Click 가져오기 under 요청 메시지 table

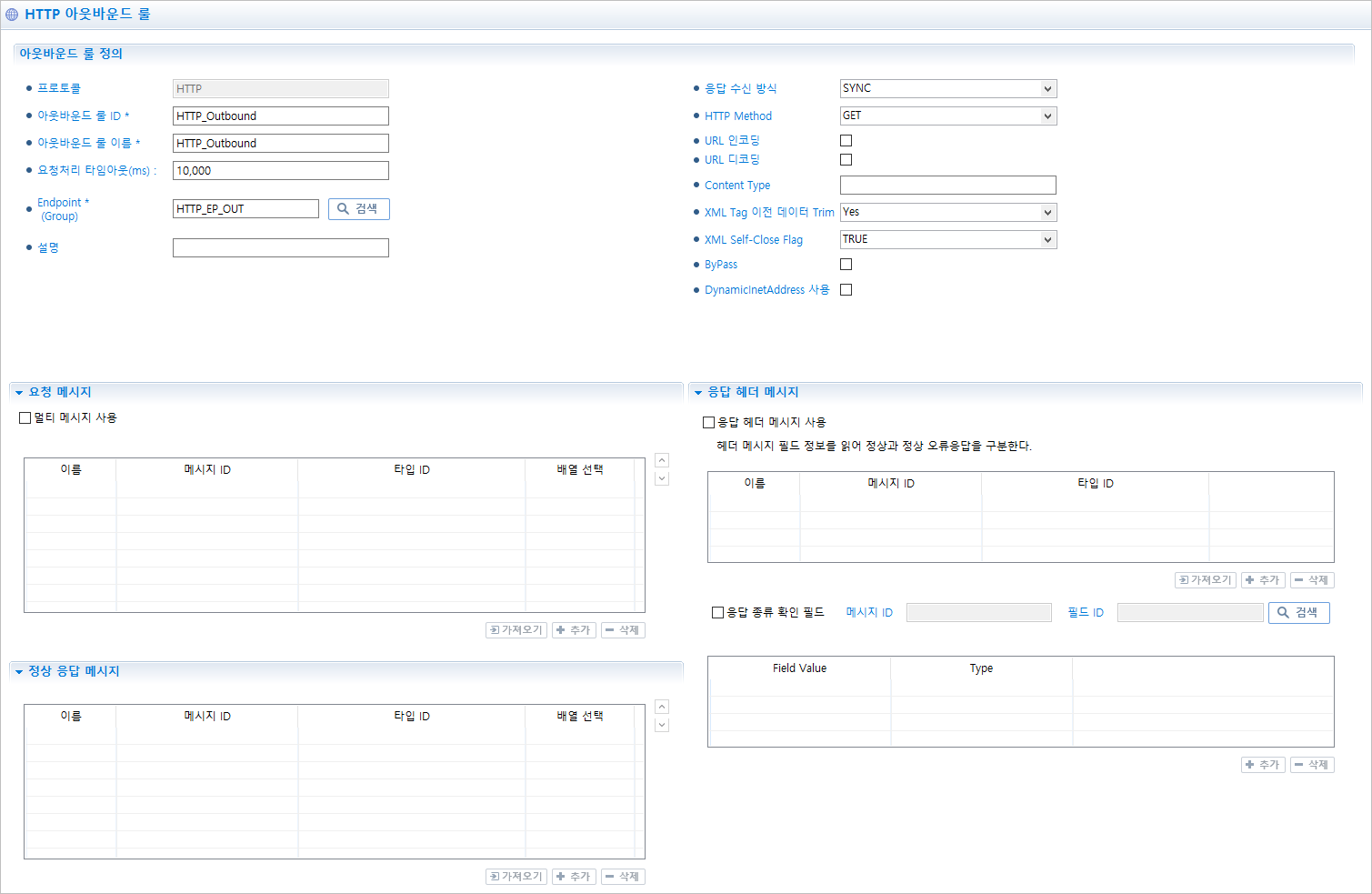(516, 630)
